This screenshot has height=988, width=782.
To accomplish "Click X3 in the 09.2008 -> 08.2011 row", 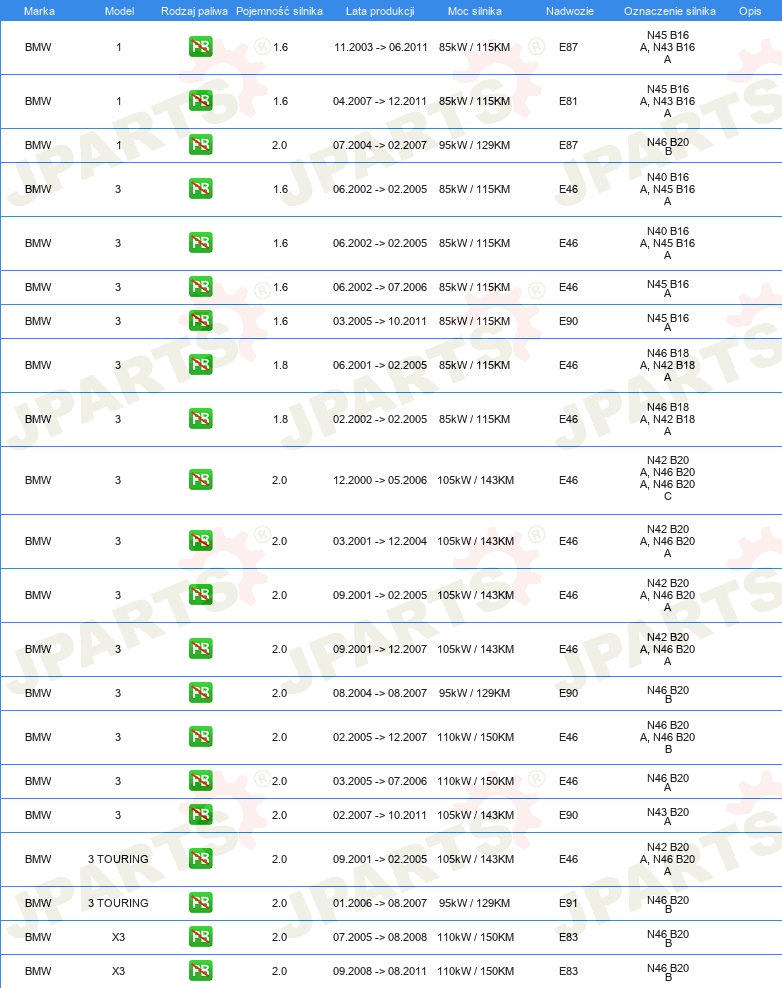I will 118,972.
